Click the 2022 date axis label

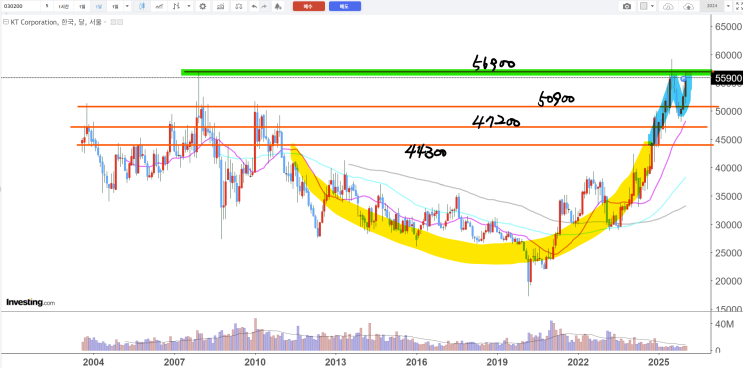pyautogui.click(x=578, y=361)
